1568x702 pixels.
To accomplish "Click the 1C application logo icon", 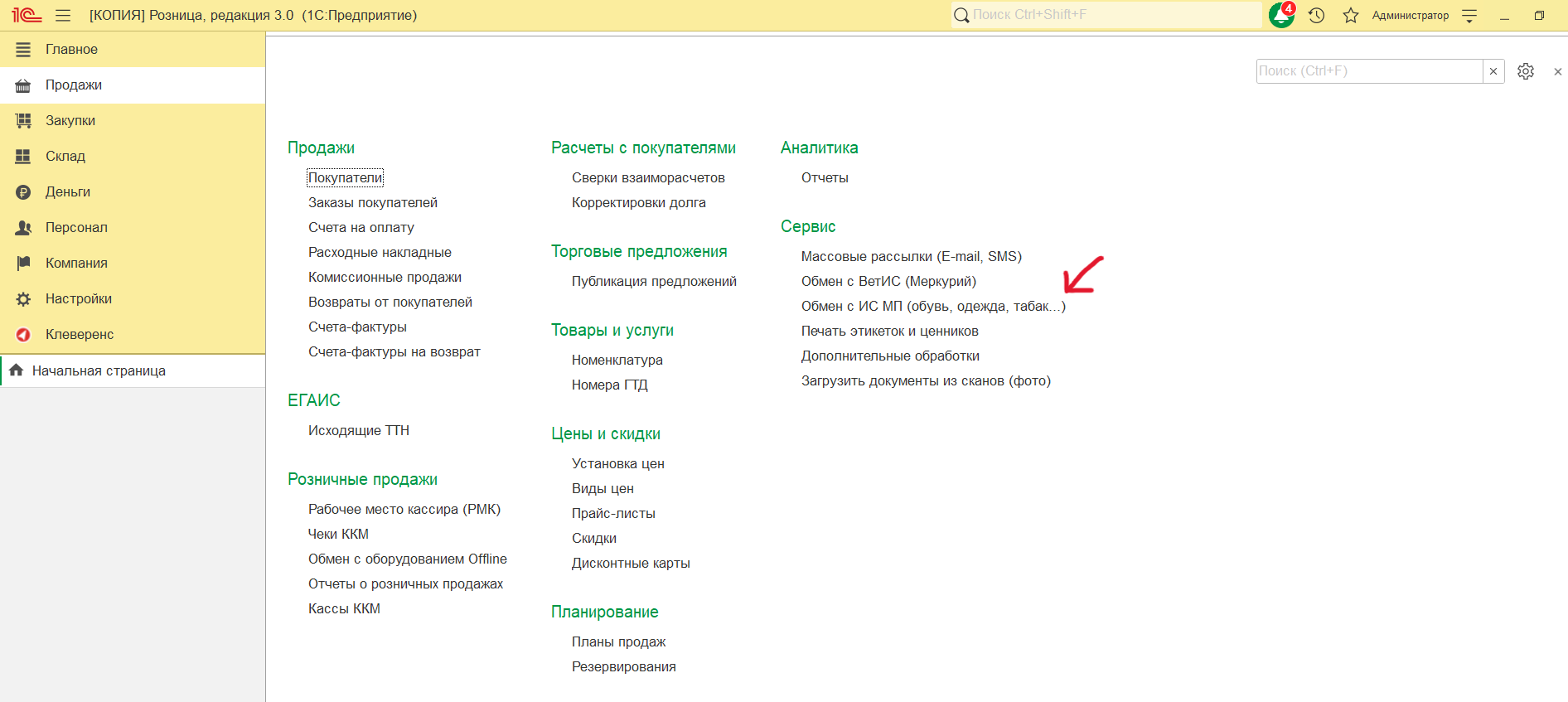I will click(27, 15).
